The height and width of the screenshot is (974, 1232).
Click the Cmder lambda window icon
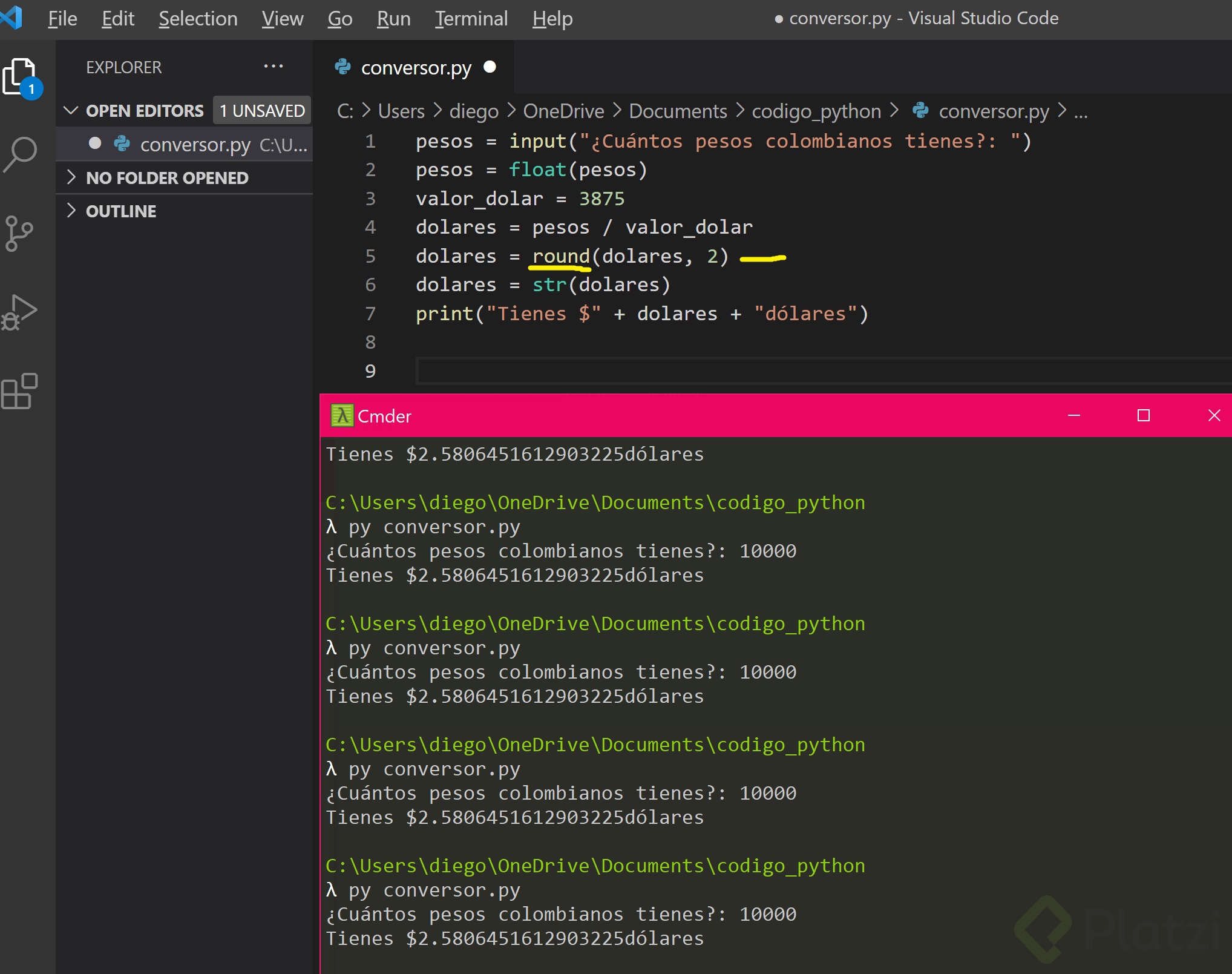[x=342, y=416]
